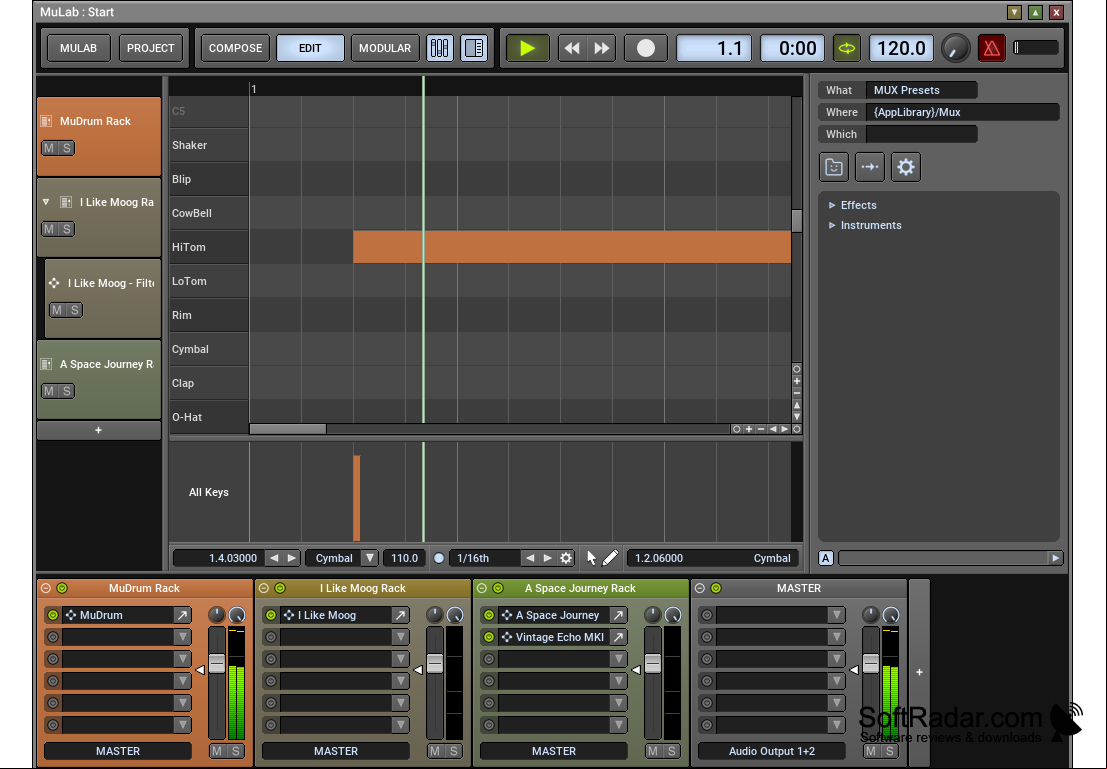Click the MuDrum Rack MASTER output button
This screenshot has width=1107, height=769.
click(x=118, y=751)
